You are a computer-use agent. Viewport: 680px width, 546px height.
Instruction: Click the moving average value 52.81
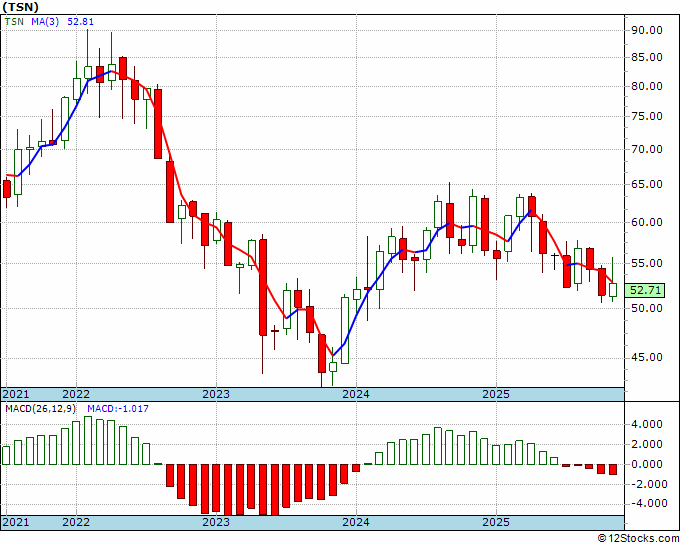(80, 22)
